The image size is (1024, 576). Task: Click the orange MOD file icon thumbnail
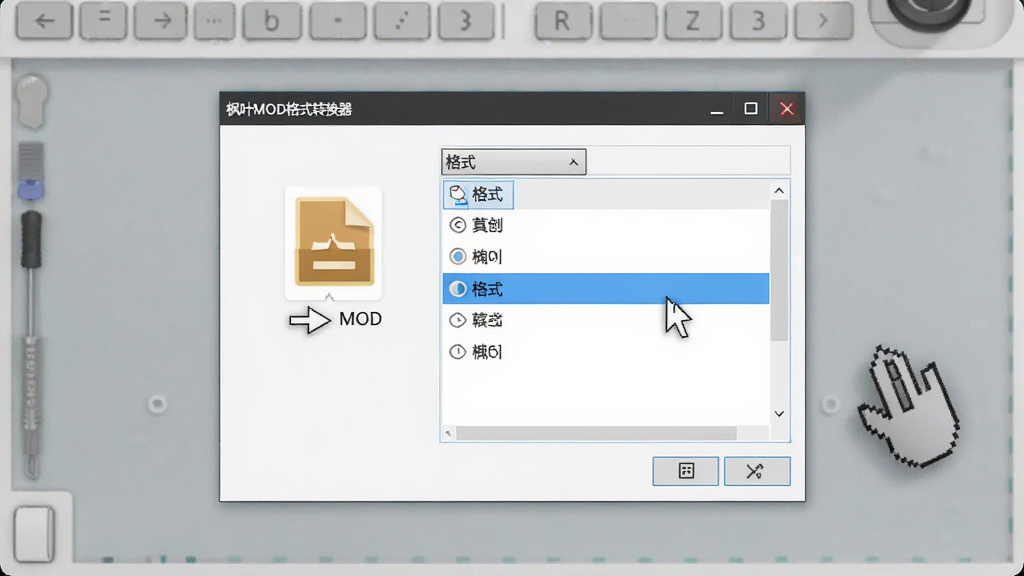click(x=334, y=243)
